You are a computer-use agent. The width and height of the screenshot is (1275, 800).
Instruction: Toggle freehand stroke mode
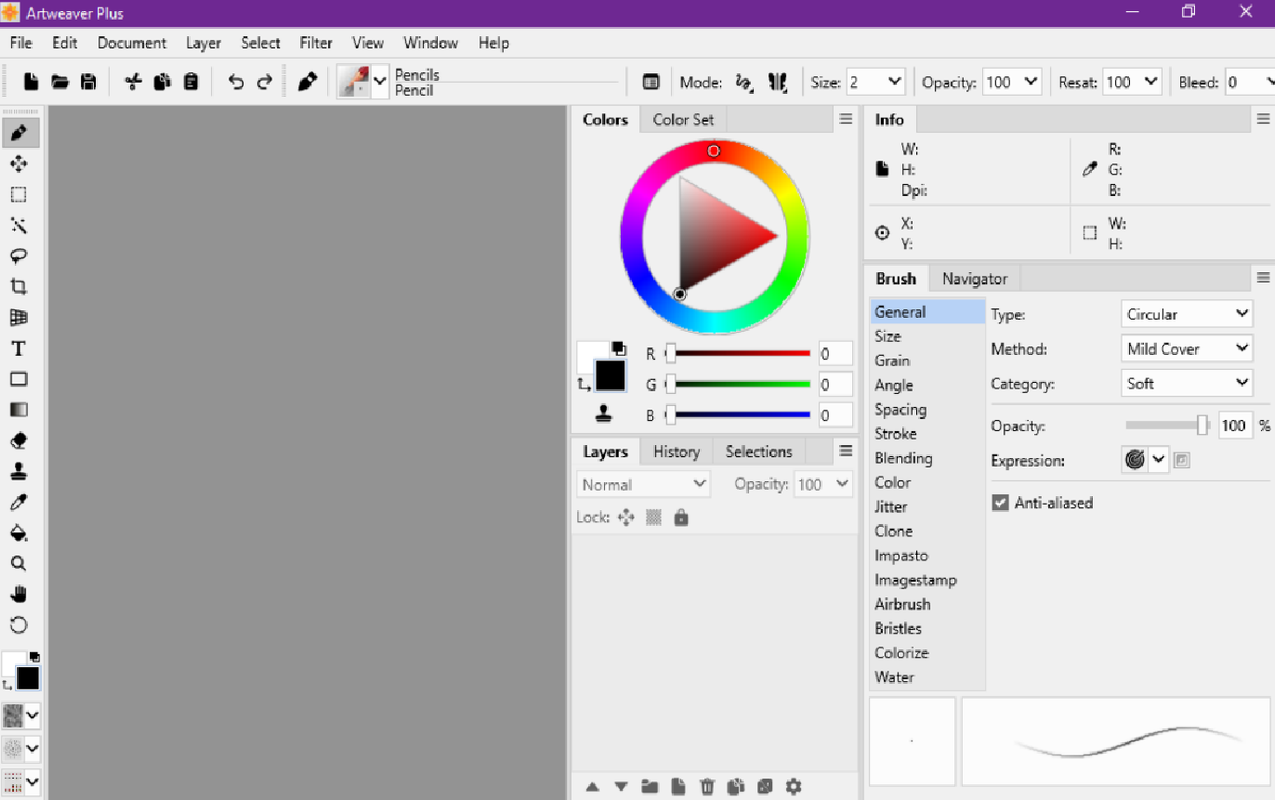coord(744,83)
